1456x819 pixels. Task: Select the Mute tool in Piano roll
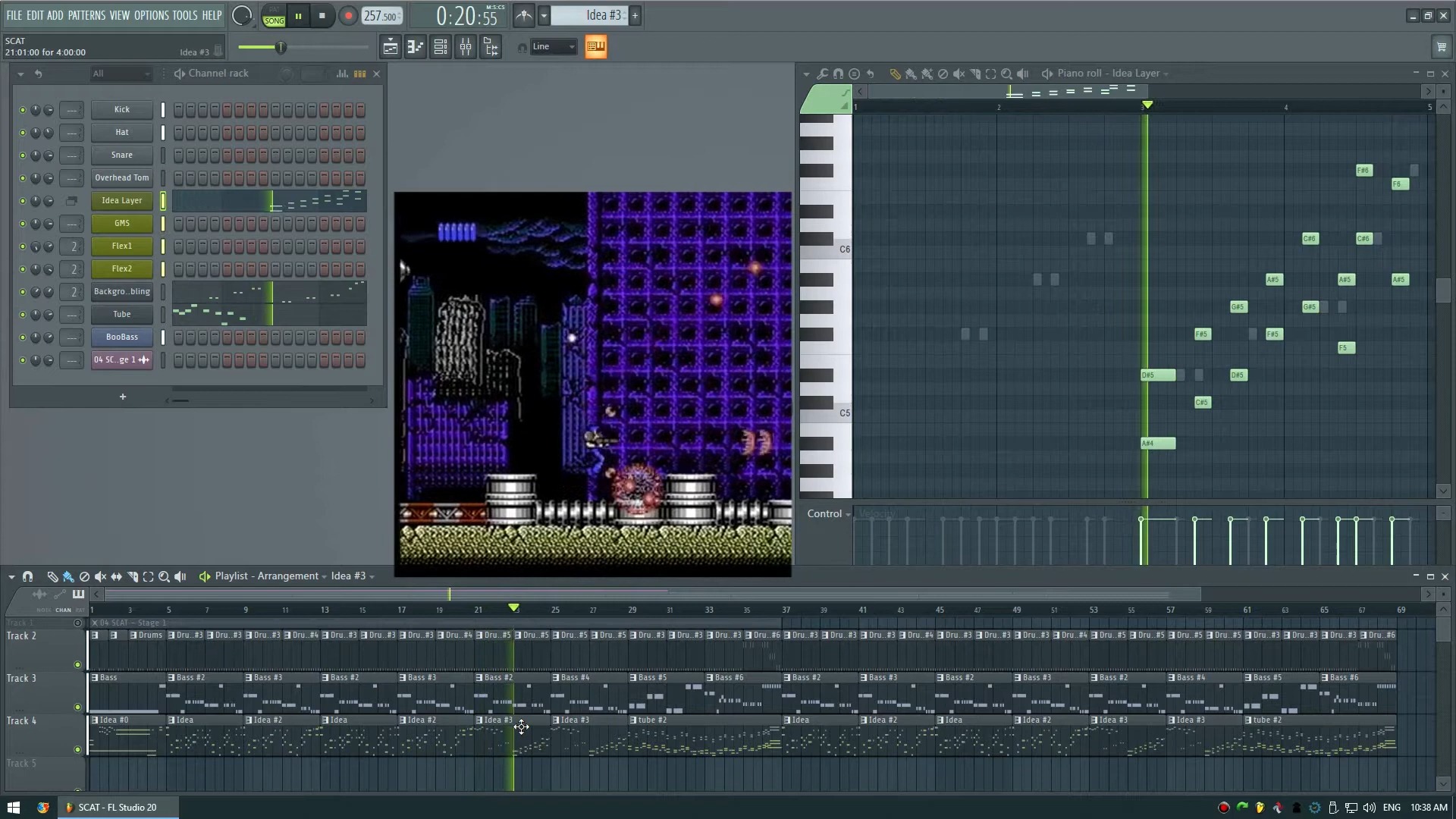coord(959,74)
